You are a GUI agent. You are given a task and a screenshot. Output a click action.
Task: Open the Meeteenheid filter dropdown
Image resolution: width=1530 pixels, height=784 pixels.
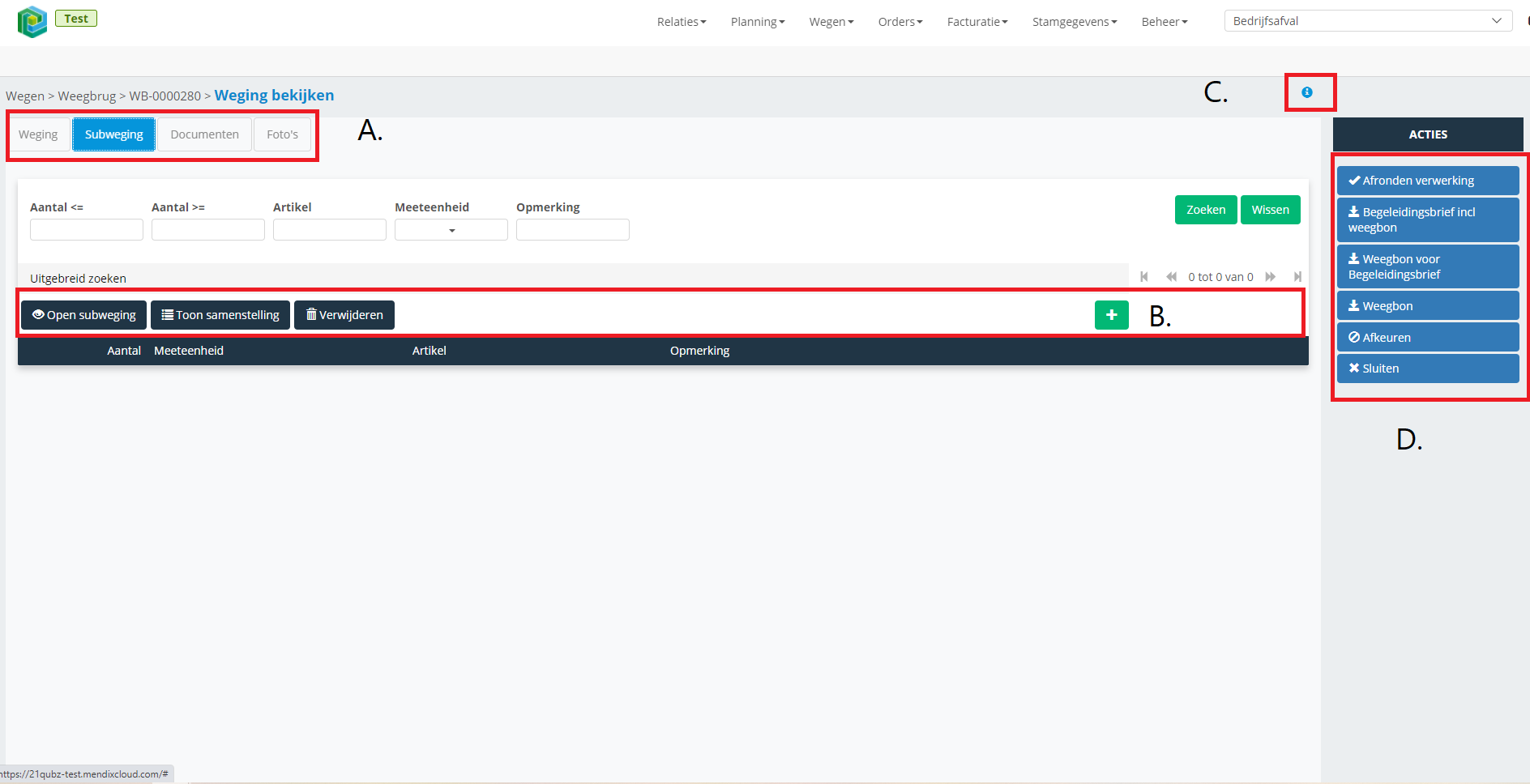(451, 230)
